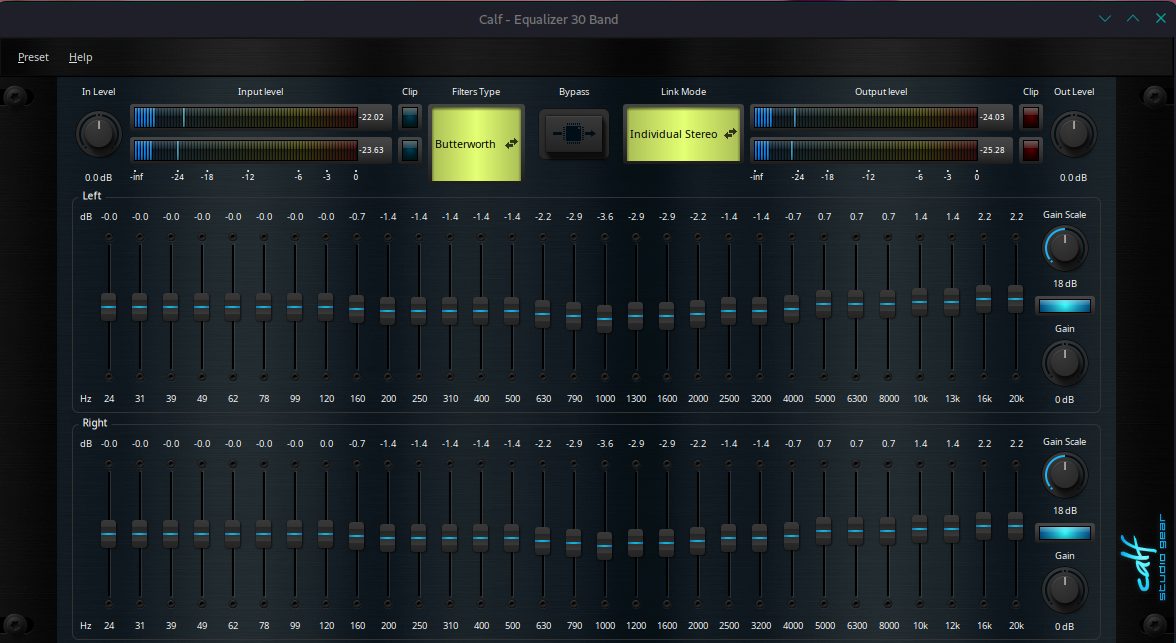Click the upper input Clip indicator
1176x643 pixels.
[x=410, y=117]
